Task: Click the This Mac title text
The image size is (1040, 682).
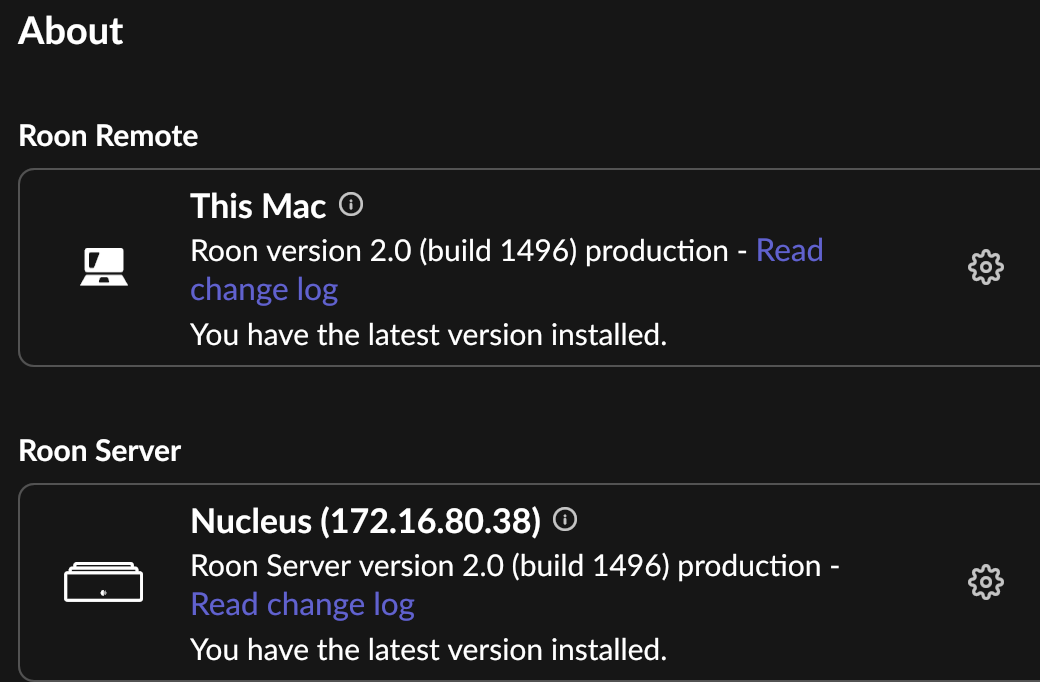Action: click(x=258, y=206)
